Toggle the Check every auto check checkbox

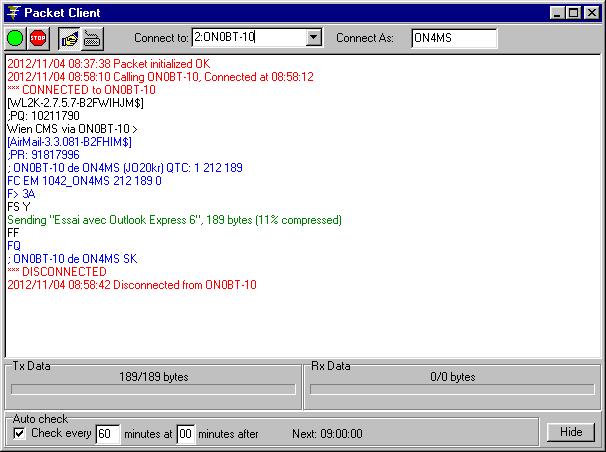[19, 433]
